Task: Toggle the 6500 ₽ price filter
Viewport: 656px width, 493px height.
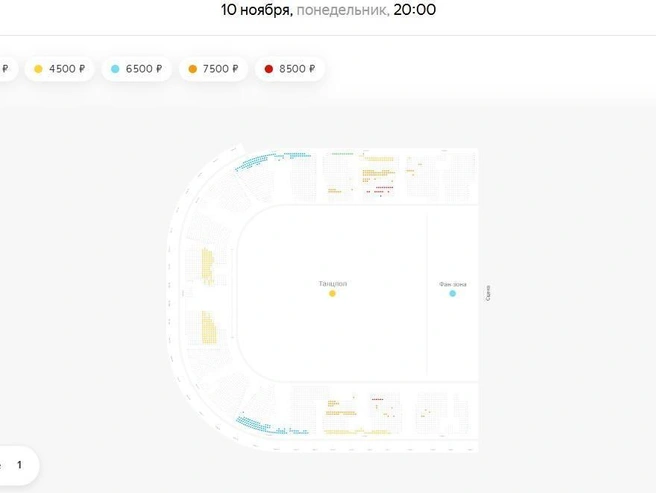Action: pyautogui.click(x=136, y=69)
